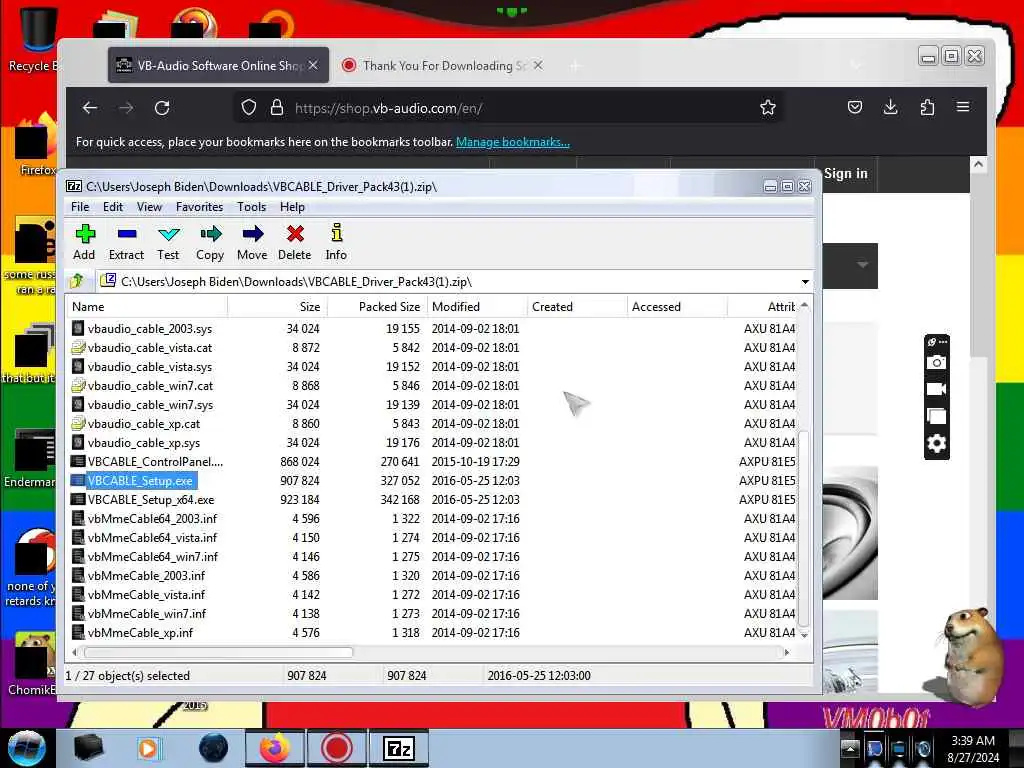Click the 7-Zip horizontal scrollbar thumb

click(x=218, y=652)
